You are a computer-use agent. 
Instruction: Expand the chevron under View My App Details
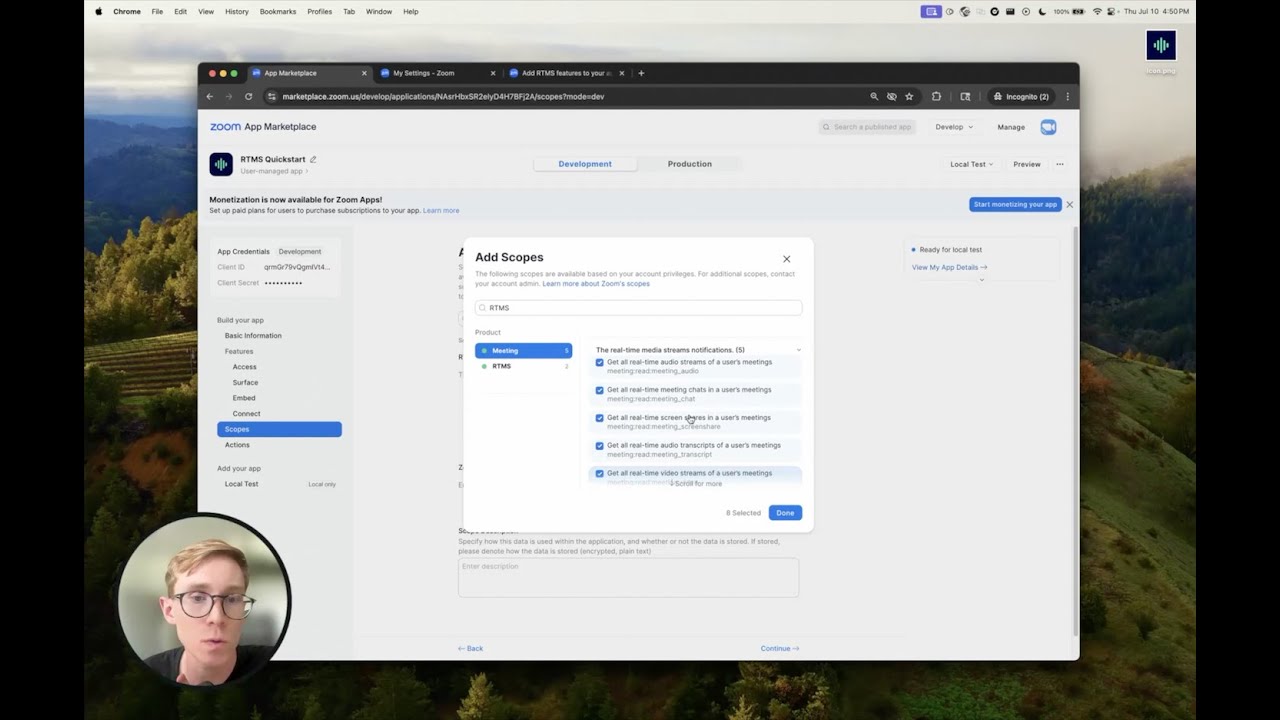click(981, 280)
